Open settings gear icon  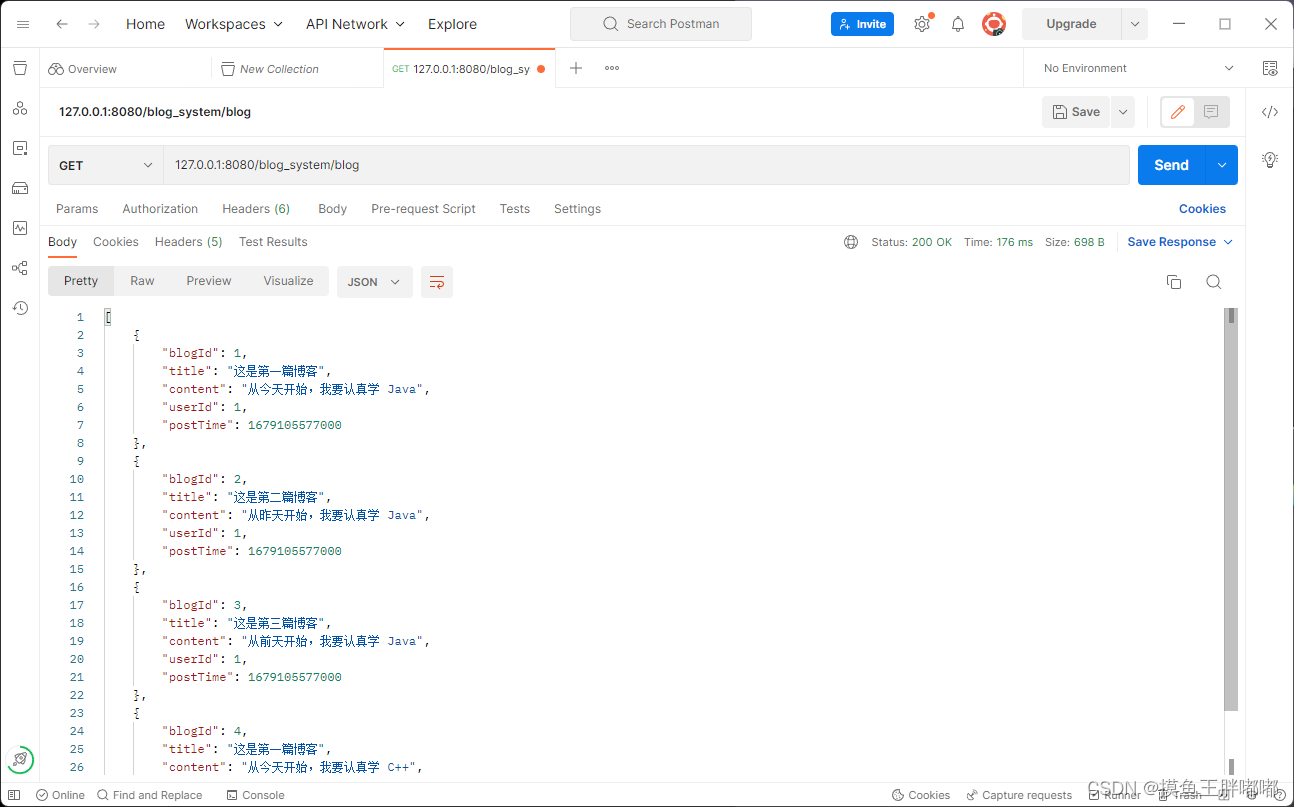(x=922, y=24)
